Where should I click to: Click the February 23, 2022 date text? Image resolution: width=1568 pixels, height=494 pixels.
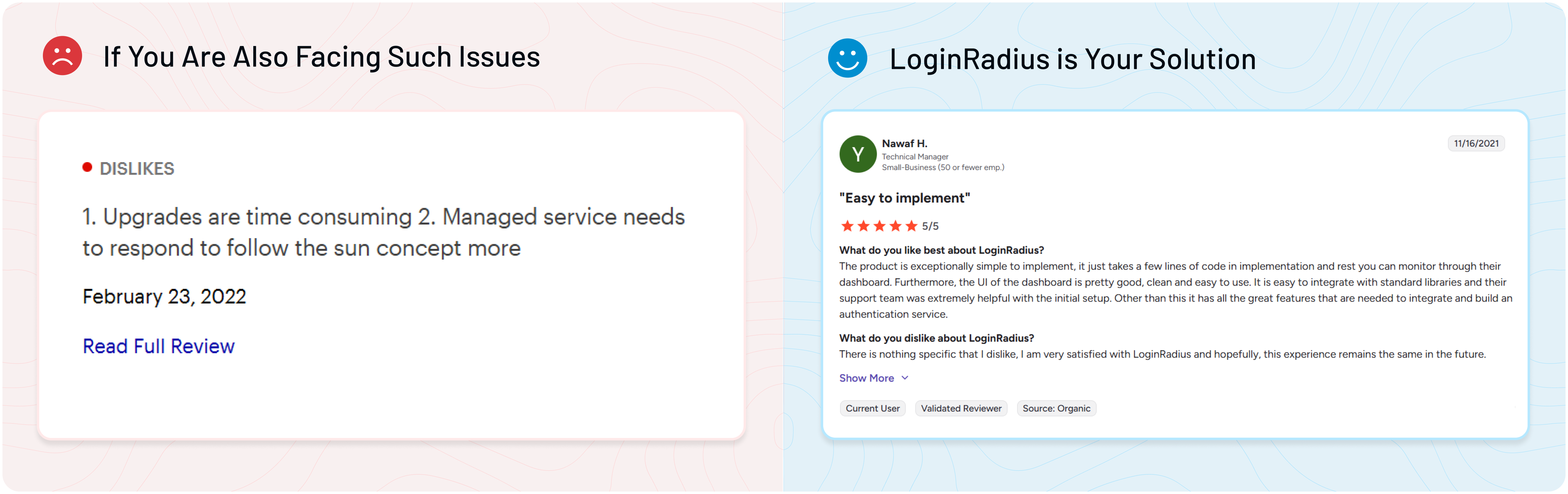tap(164, 296)
